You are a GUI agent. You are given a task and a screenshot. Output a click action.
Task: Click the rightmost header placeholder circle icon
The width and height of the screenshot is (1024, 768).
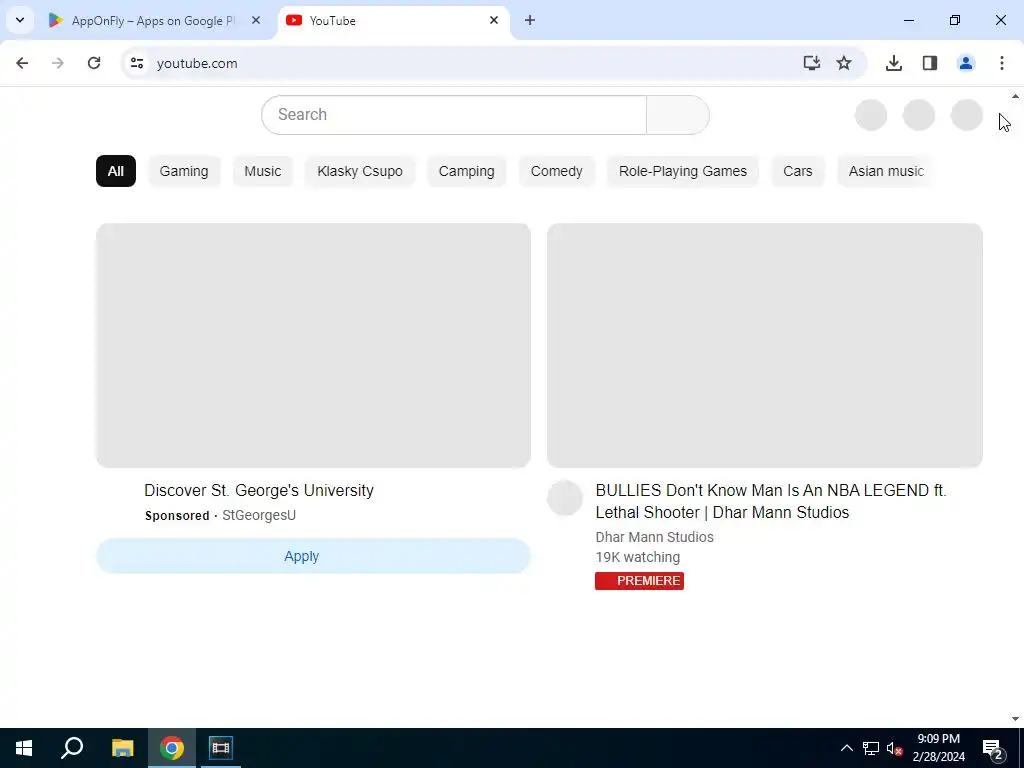967,116
